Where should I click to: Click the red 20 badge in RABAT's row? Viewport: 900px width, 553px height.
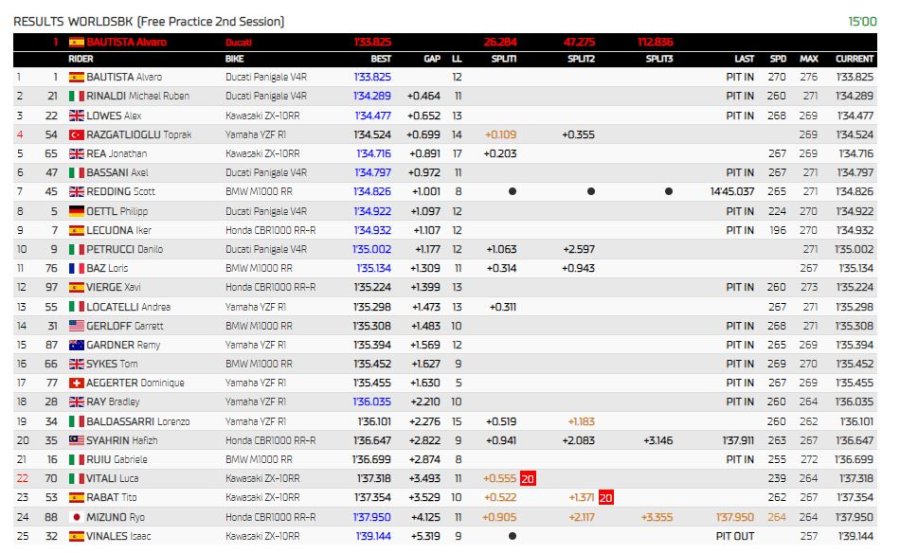(606, 497)
